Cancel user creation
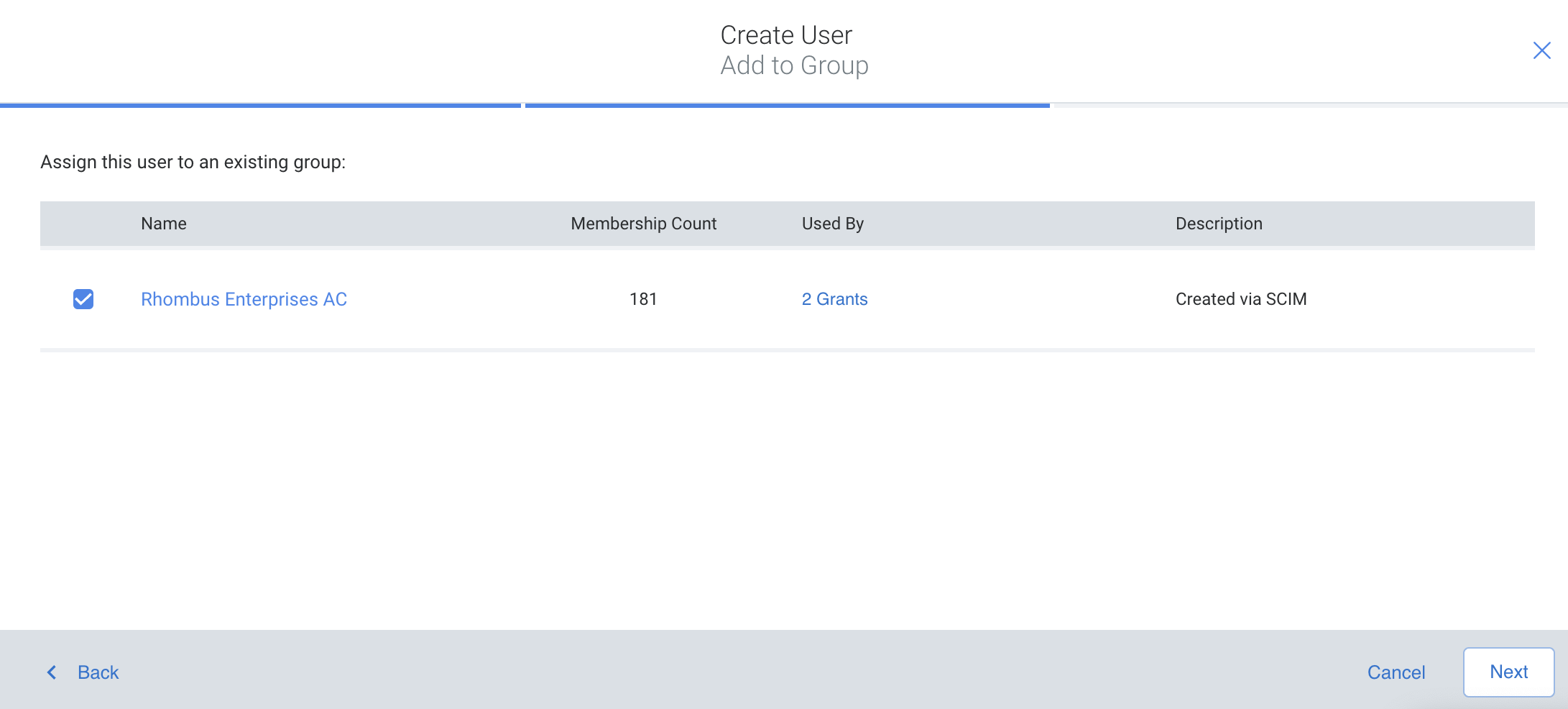Viewport: 1568px width, 709px height. point(1395,672)
